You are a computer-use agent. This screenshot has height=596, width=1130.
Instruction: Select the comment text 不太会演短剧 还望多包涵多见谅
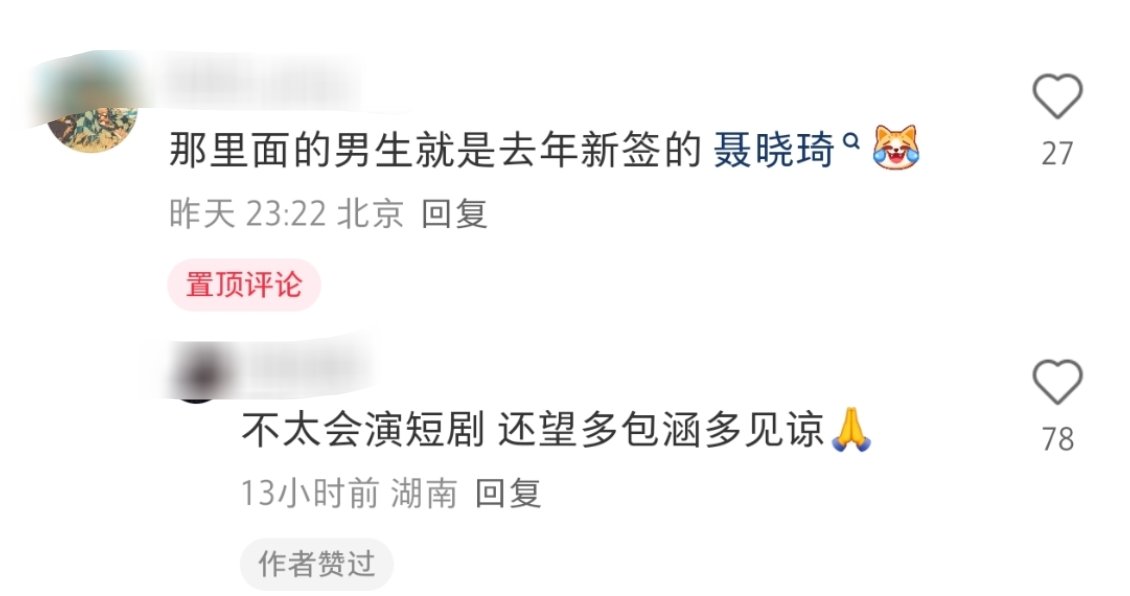tap(533, 430)
